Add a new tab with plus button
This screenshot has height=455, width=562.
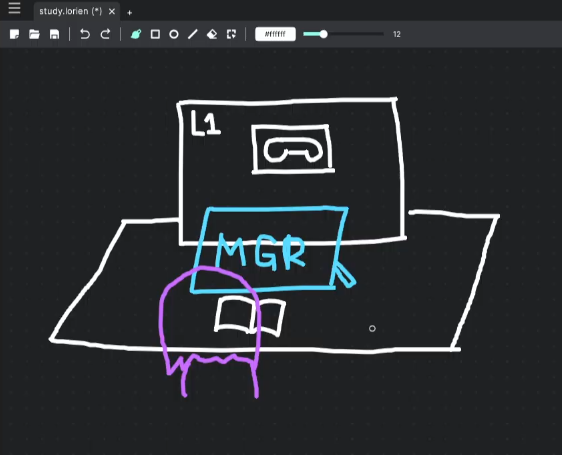pyautogui.click(x=129, y=13)
